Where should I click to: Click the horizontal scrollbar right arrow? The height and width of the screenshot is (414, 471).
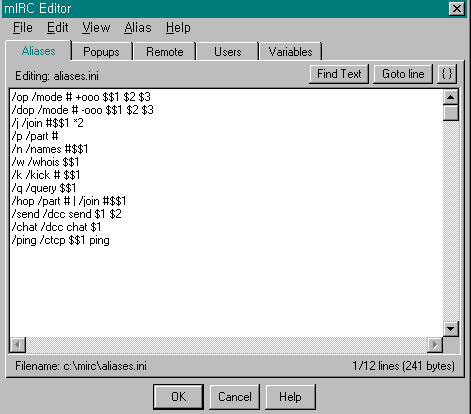pyautogui.click(x=435, y=345)
